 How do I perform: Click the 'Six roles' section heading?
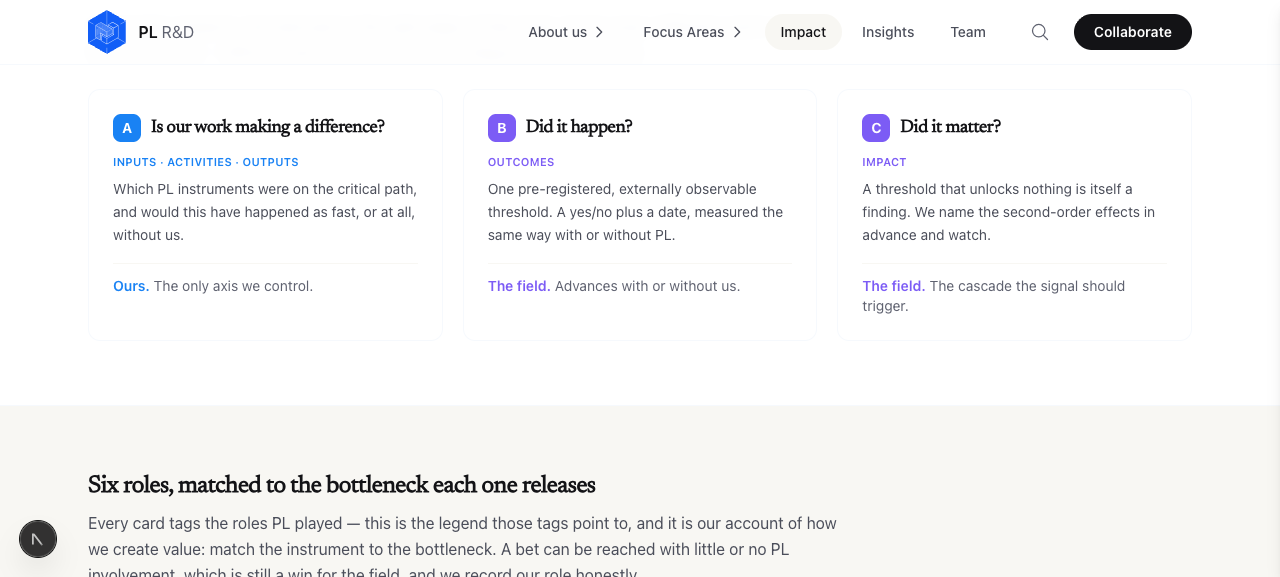[x=342, y=485]
